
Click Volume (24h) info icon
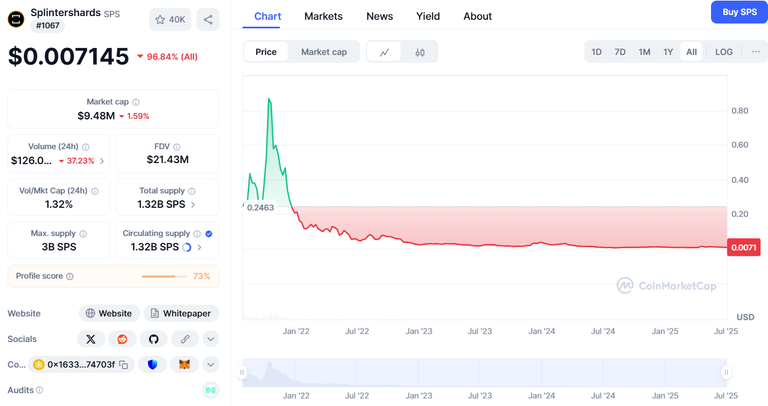pyautogui.click(x=86, y=147)
